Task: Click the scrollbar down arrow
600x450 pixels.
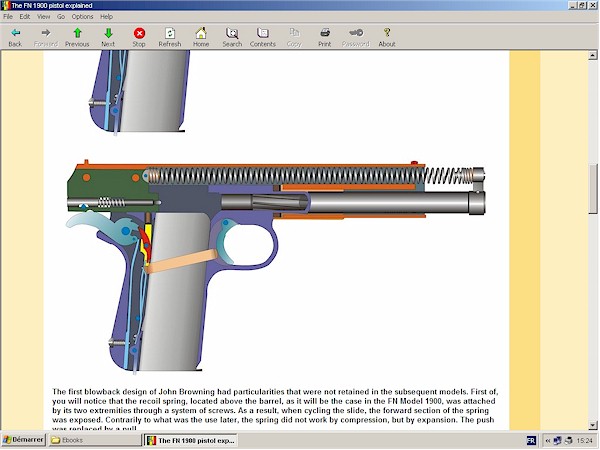Action: click(593, 425)
